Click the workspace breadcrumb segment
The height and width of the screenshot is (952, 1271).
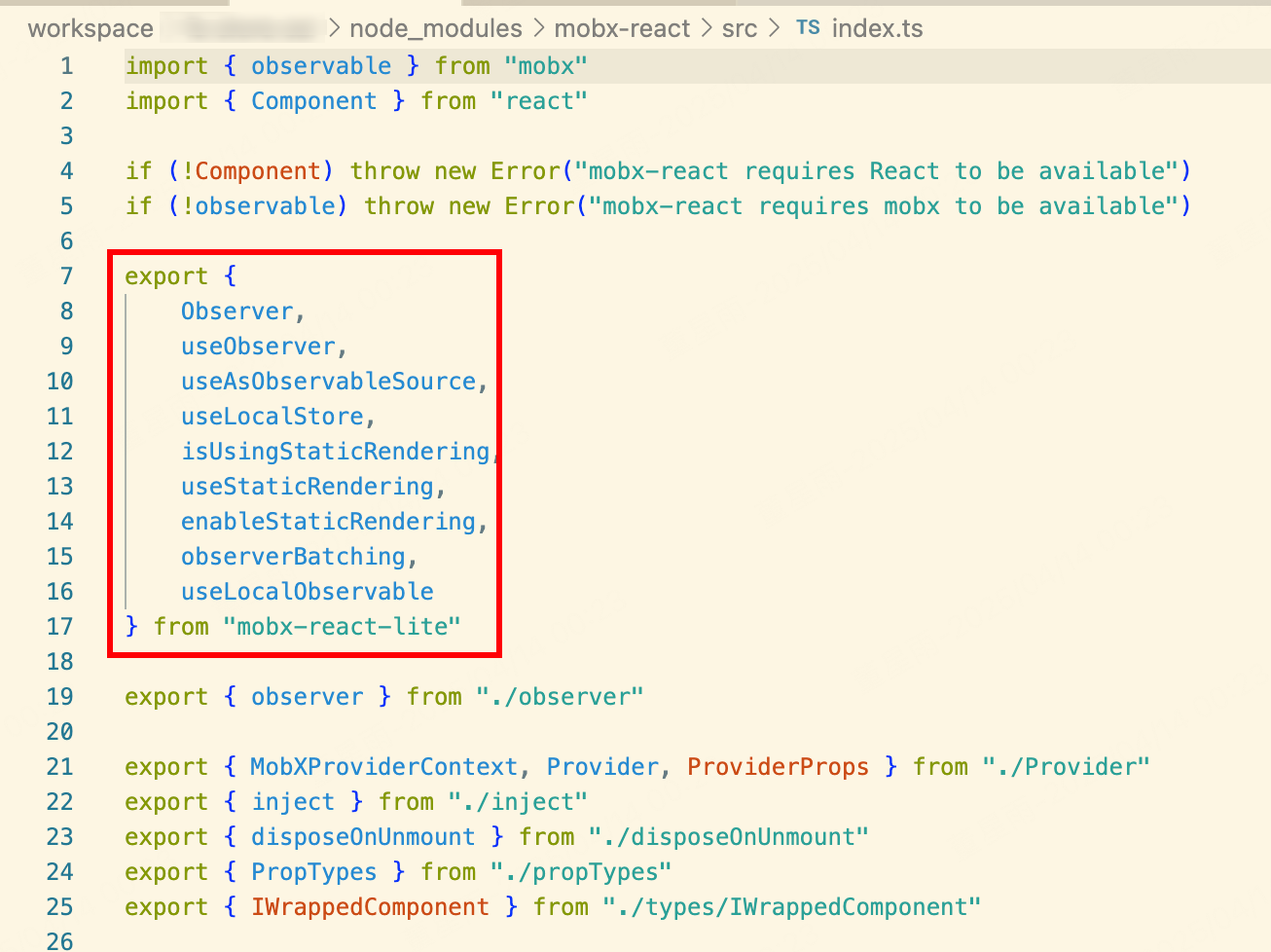pyautogui.click(x=91, y=28)
